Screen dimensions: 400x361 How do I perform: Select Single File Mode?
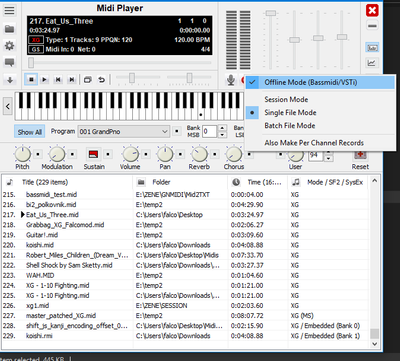coord(320,113)
